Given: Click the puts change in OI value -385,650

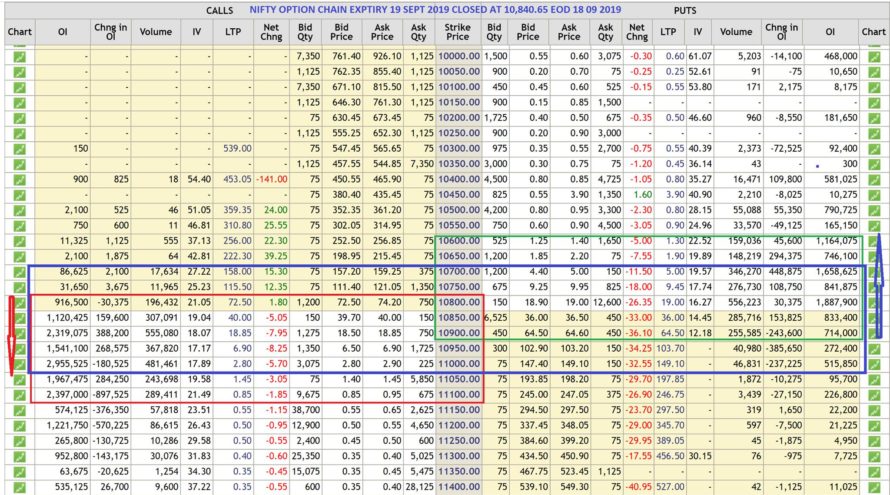Looking at the screenshot, I should click(783, 349).
